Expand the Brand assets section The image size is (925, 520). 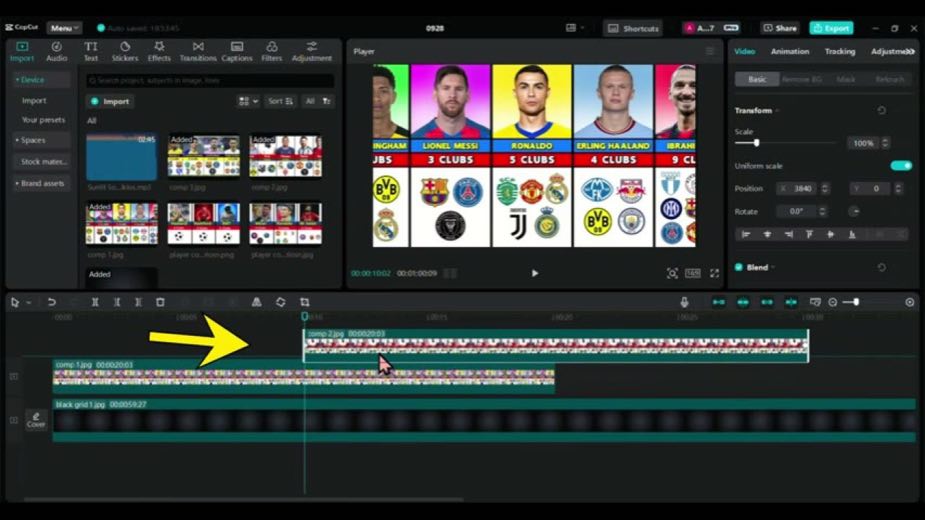coord(41,184)
